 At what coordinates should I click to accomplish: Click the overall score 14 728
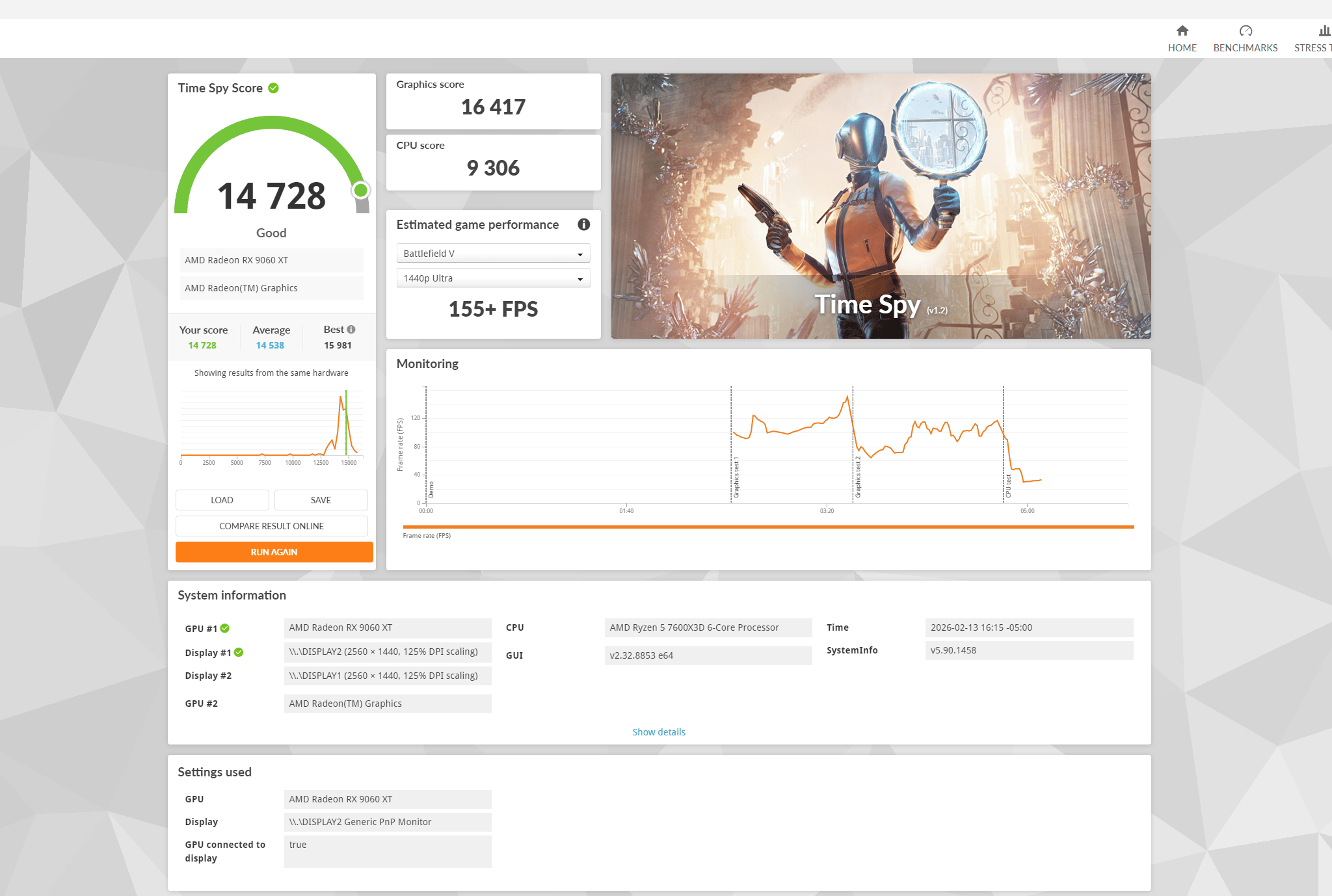[271, 196]
